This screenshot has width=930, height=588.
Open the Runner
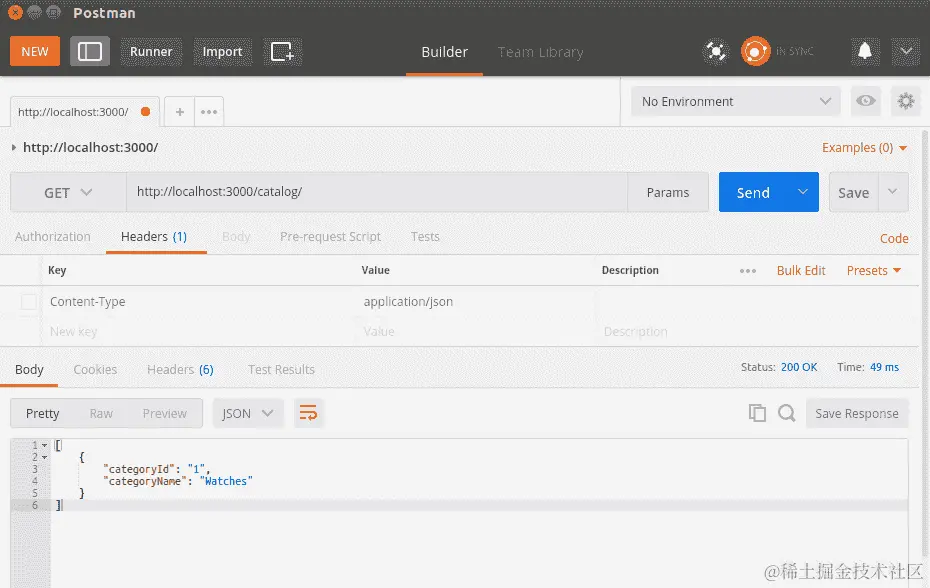coord(151,52)
